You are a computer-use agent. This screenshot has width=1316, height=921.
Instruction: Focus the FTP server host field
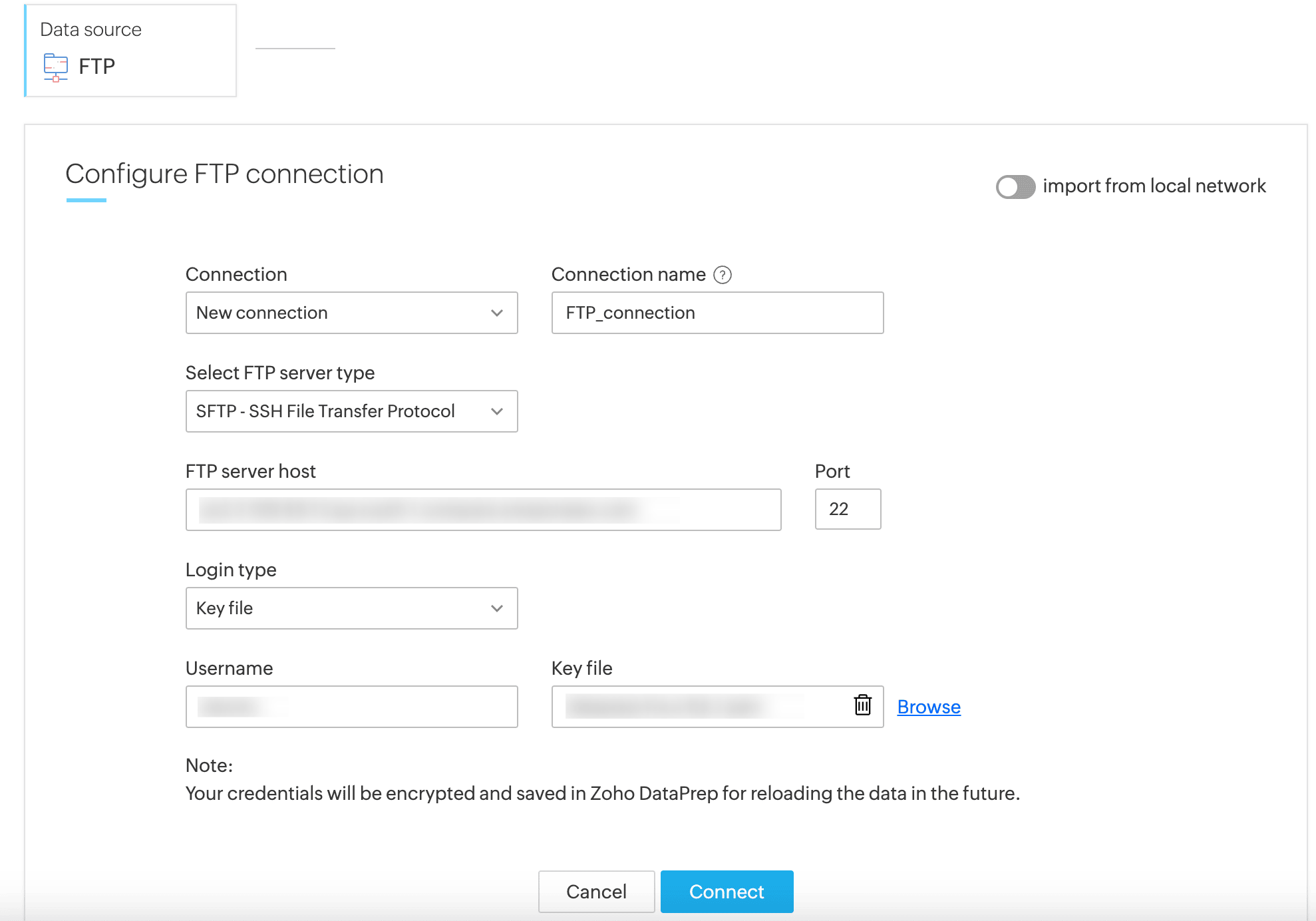[483, 510]
